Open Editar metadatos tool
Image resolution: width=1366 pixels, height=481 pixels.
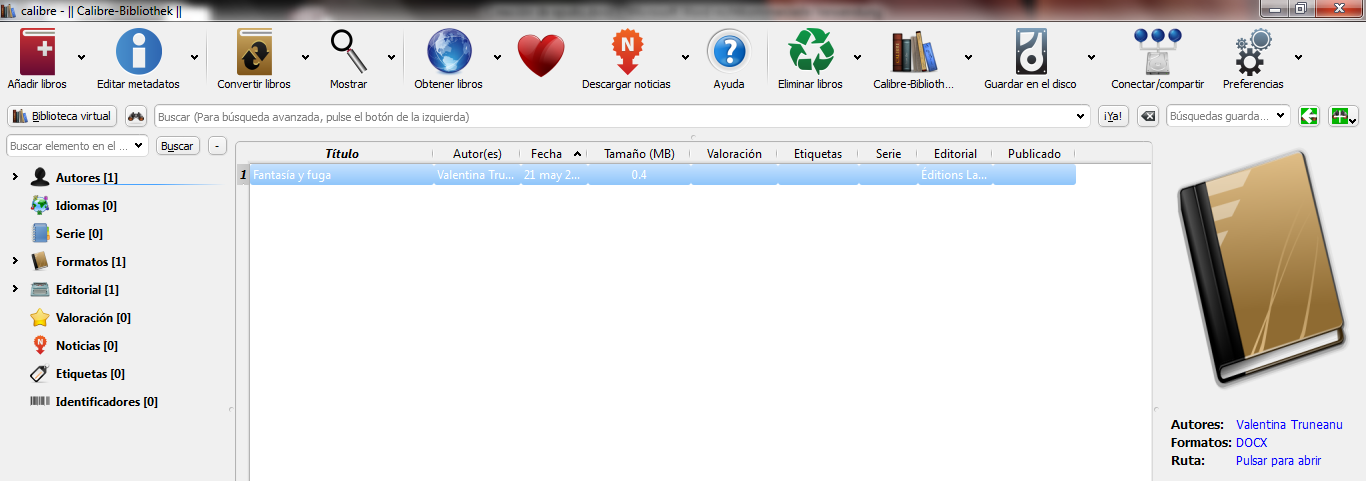(x=138, y=54)
